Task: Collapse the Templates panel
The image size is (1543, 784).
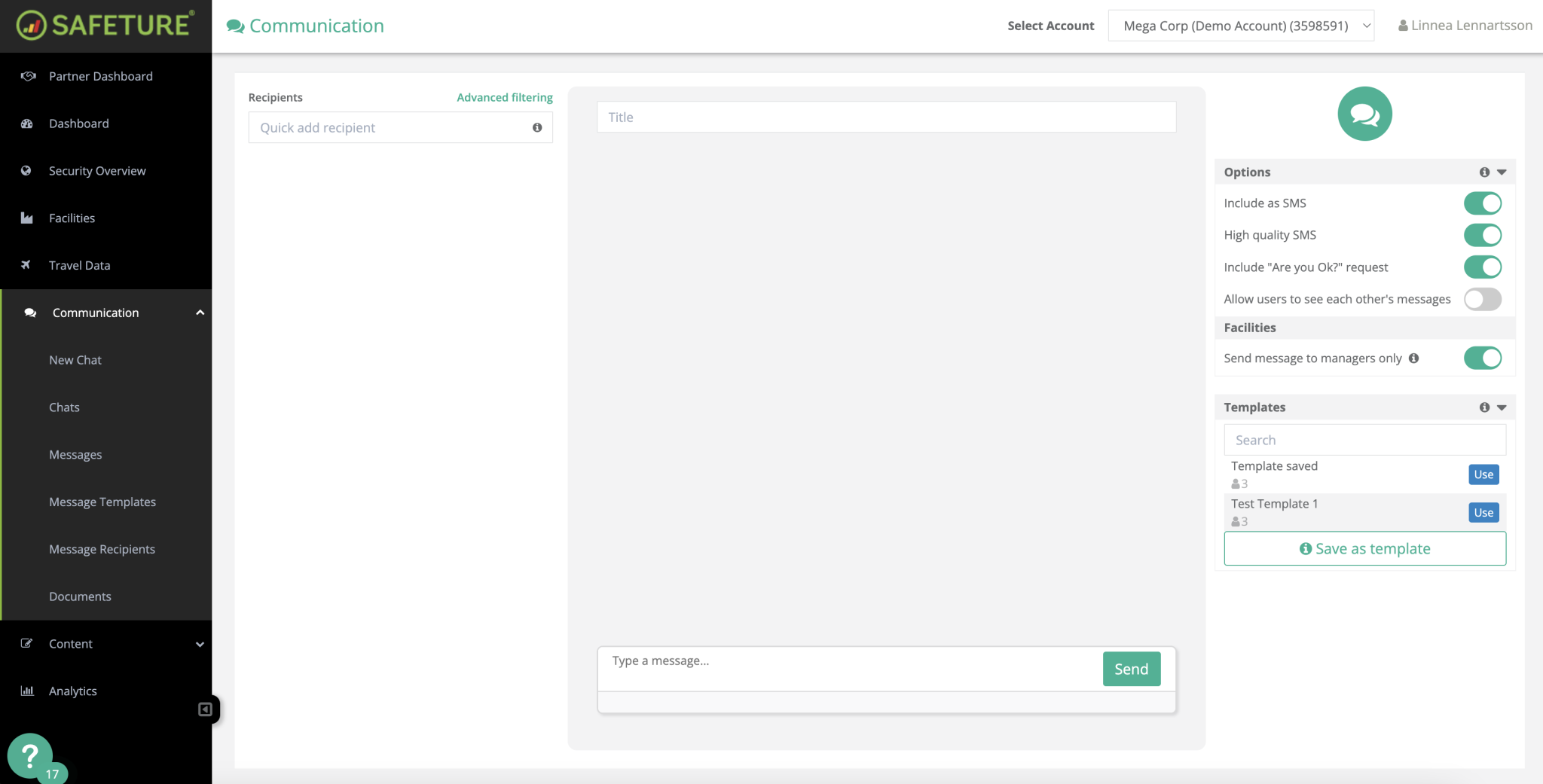Action: tap(1502, 407)
